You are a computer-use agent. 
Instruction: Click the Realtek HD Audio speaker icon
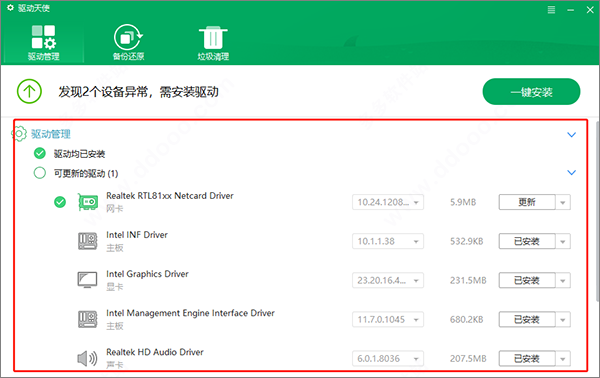coord(87,358)
